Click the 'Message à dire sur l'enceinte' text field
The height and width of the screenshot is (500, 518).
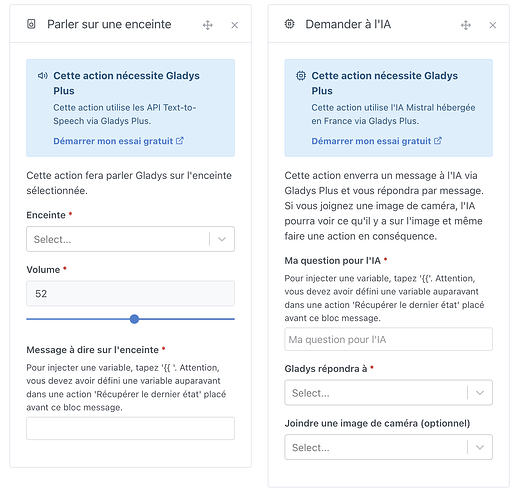(130, 428)
